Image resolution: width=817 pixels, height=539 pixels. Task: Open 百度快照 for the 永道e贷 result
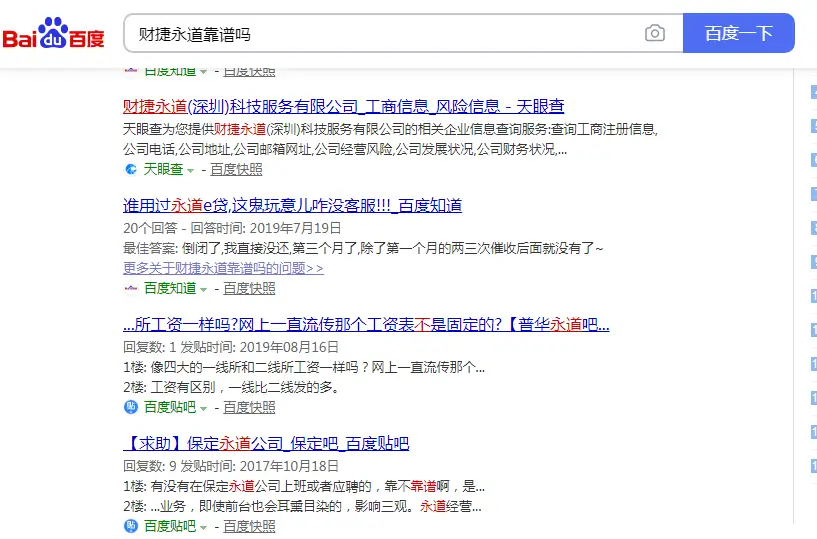pos(249,288)
